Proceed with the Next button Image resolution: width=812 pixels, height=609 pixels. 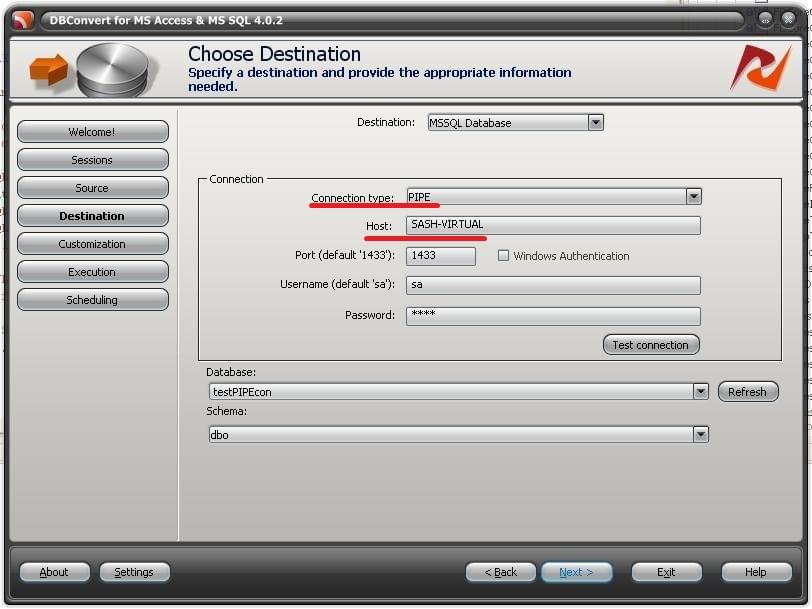click(576, 572)
